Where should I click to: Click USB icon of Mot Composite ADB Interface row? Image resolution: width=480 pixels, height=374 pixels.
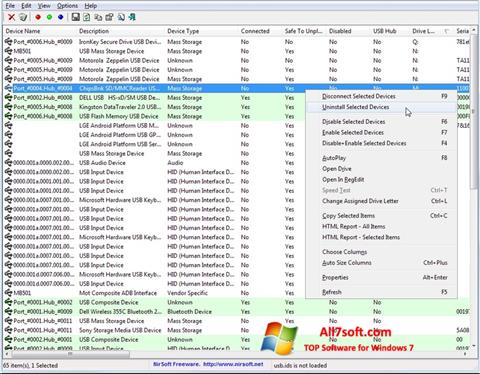(x=9, y=293)
